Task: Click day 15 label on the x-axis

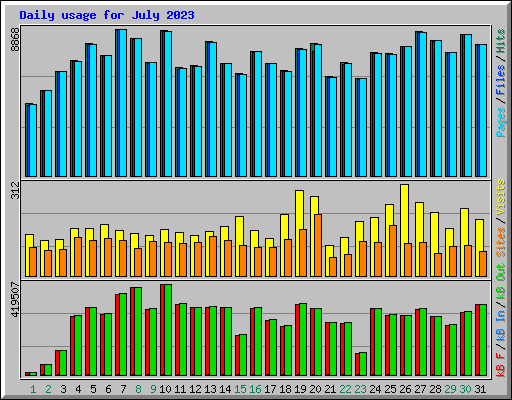Action: [x=240, y=389]
